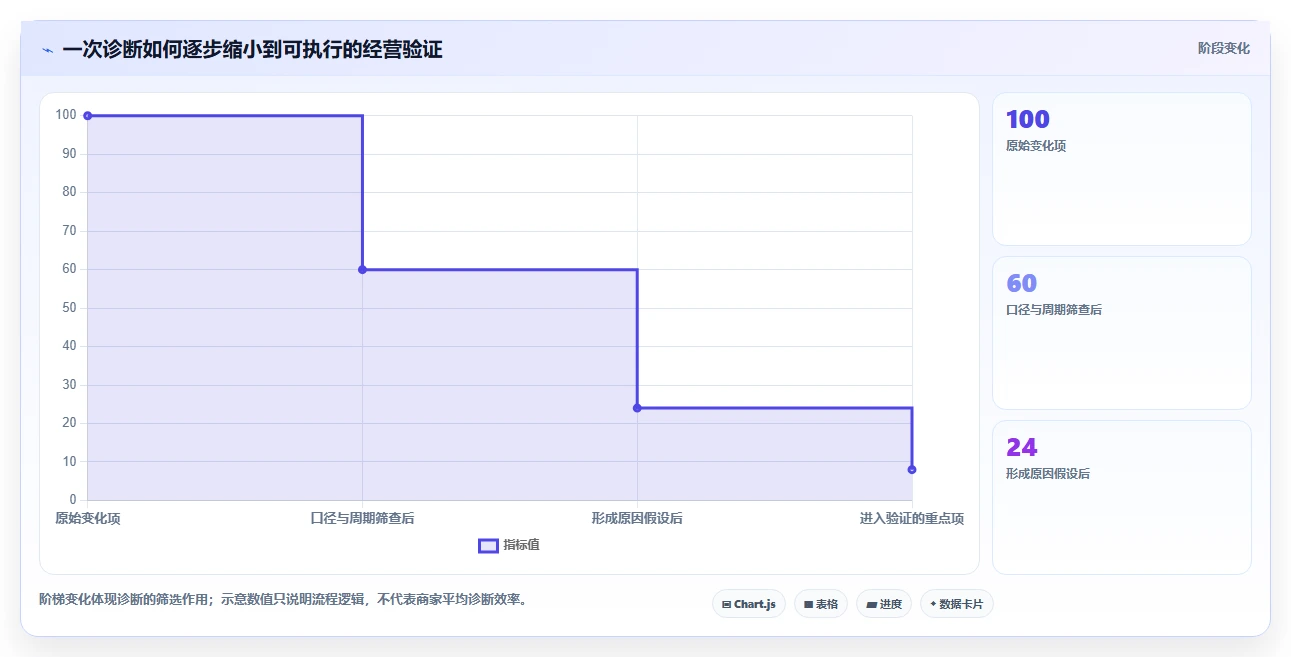Click x-axis label 形成原因假设后
This screenshot has height=657, width=1291.
[x=637, y=518]
